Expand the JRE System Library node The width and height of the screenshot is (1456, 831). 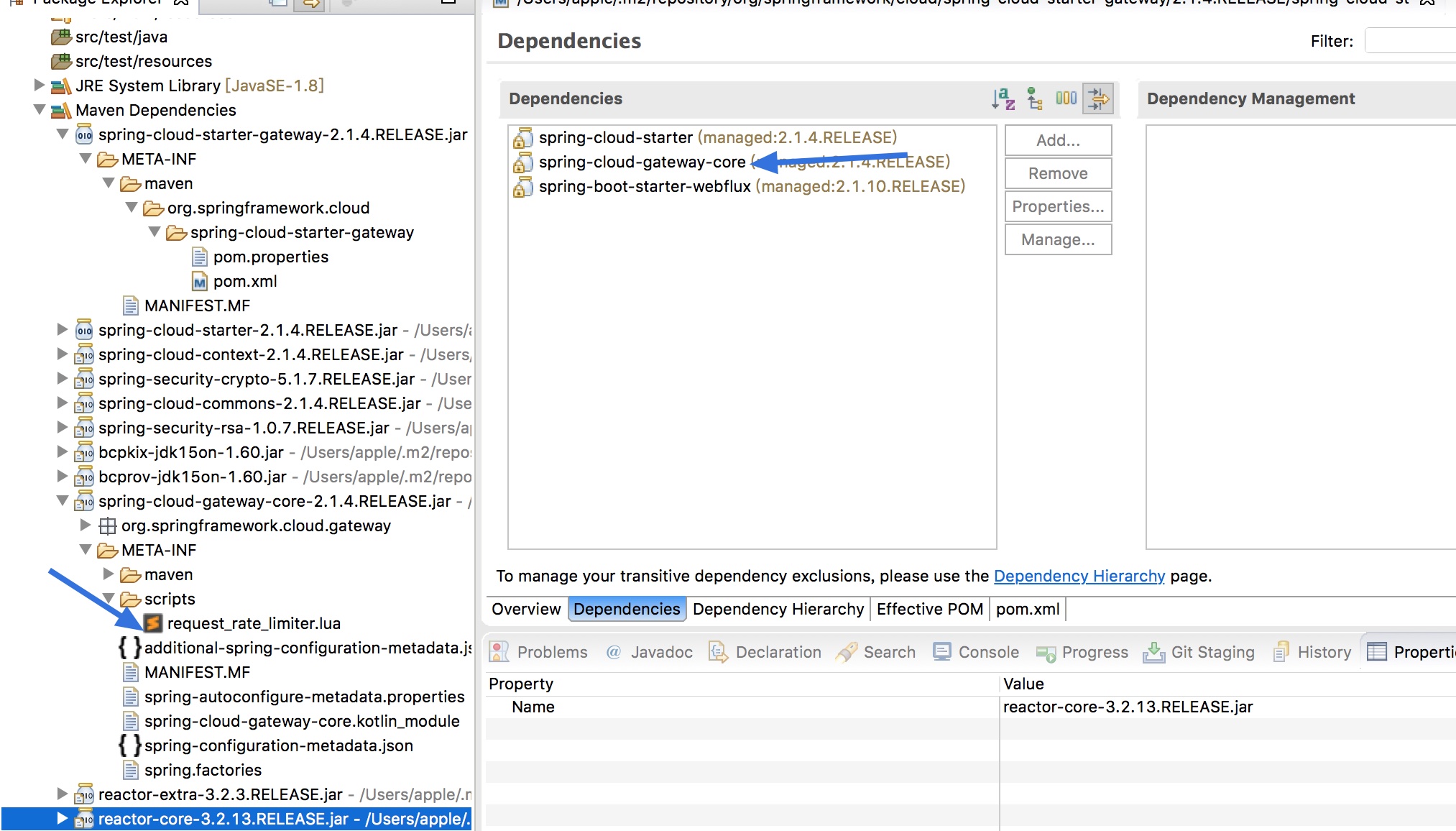pyautogui.click(x=40, y=86)
